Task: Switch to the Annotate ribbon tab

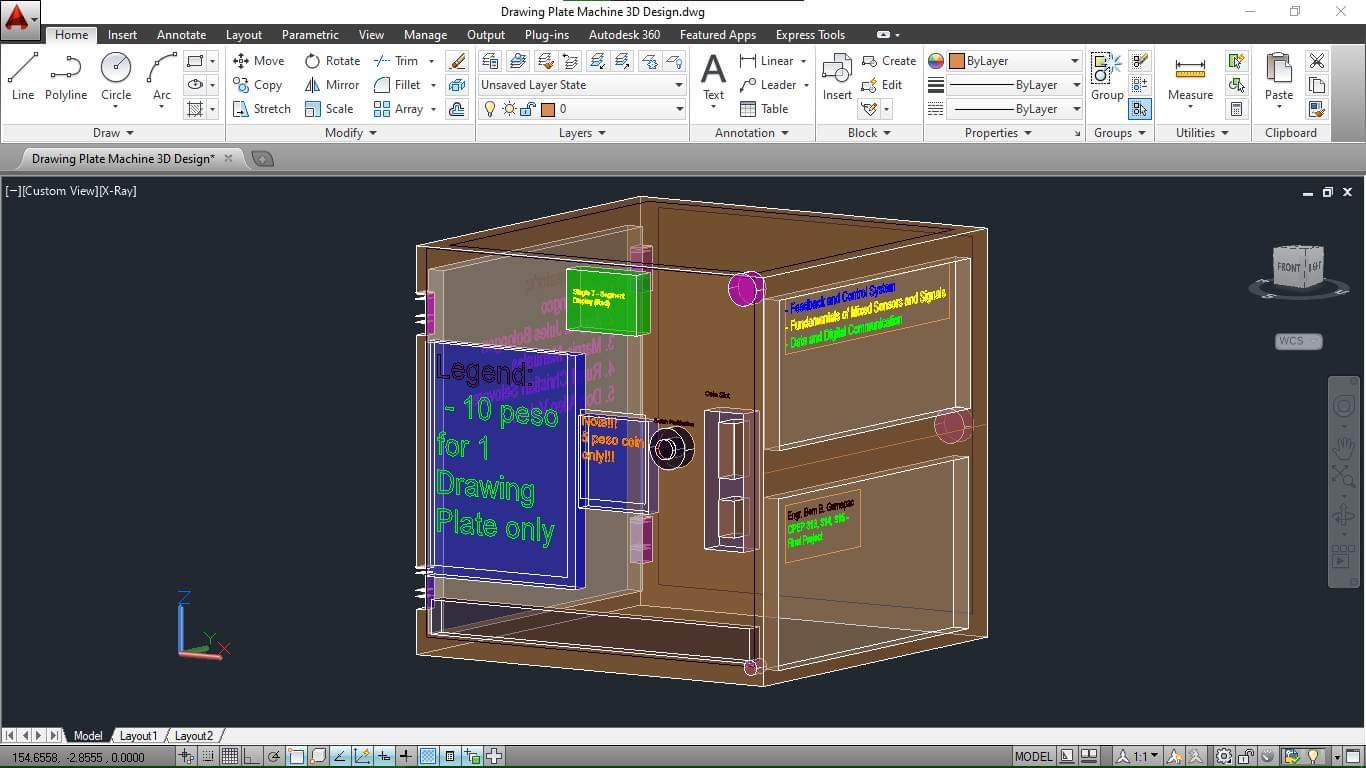Action: pos(181,35)
